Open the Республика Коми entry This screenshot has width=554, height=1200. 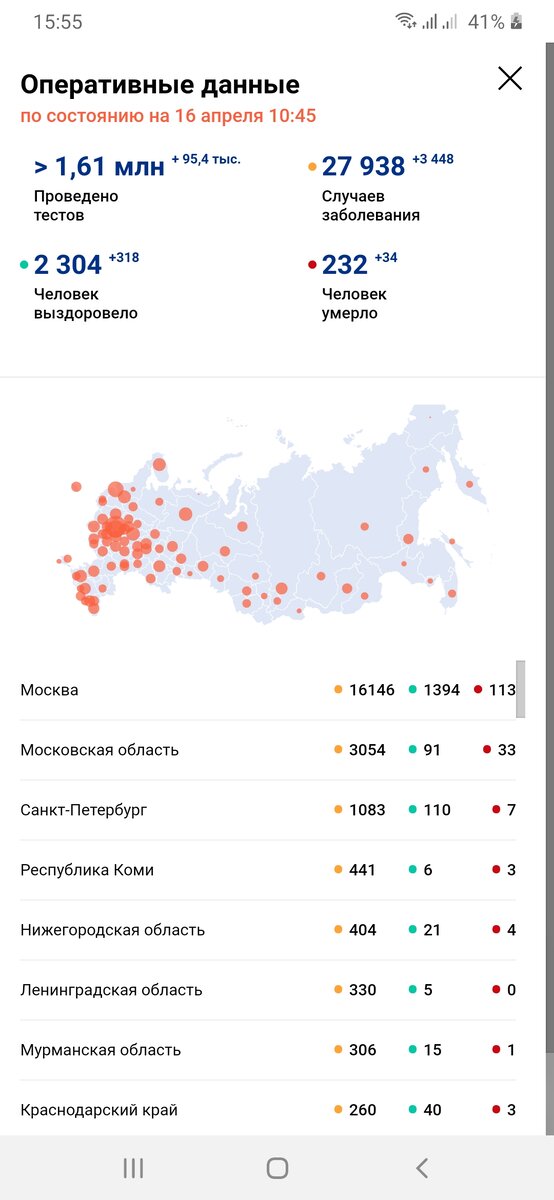point(268,870)
